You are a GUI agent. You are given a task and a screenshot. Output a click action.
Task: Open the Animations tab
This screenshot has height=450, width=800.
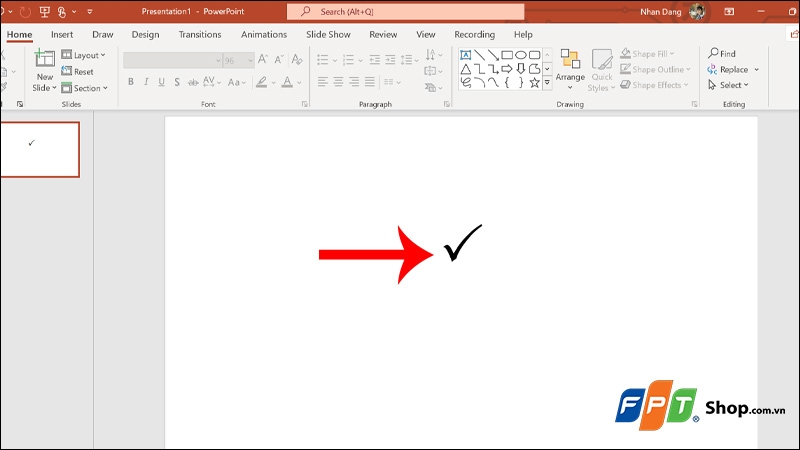click(264, 34)
